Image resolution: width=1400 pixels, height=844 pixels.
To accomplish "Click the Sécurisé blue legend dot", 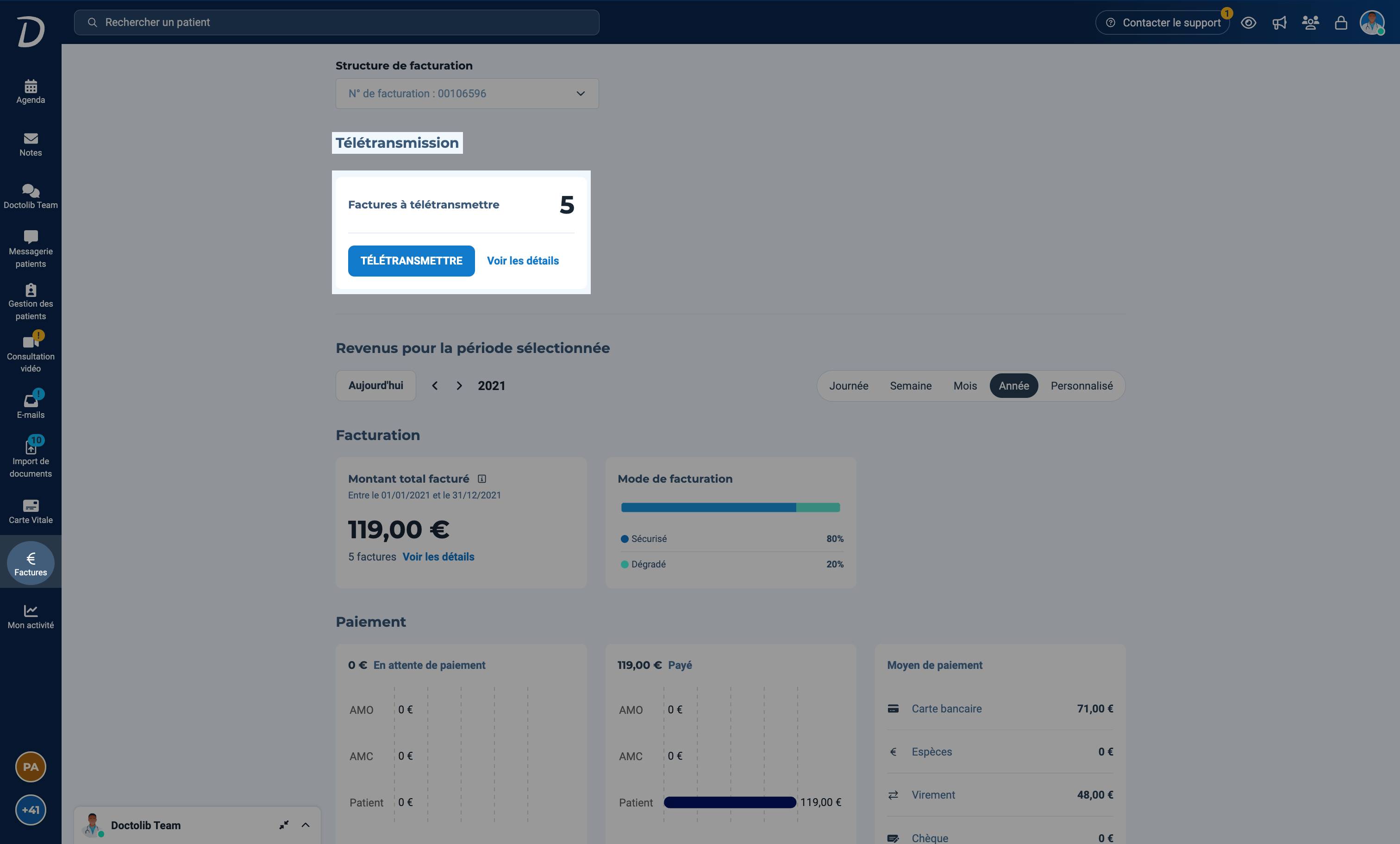I will [625, 539].
